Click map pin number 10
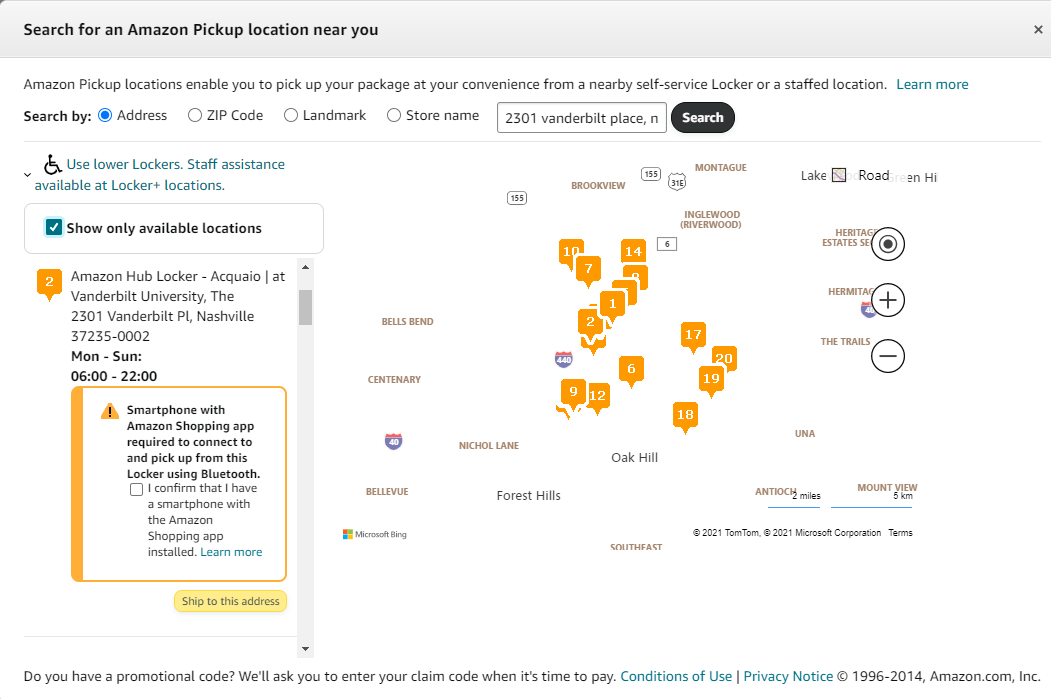Image resolution: width=1051 pixels, height=699 pixels. (x=570, y=252)
